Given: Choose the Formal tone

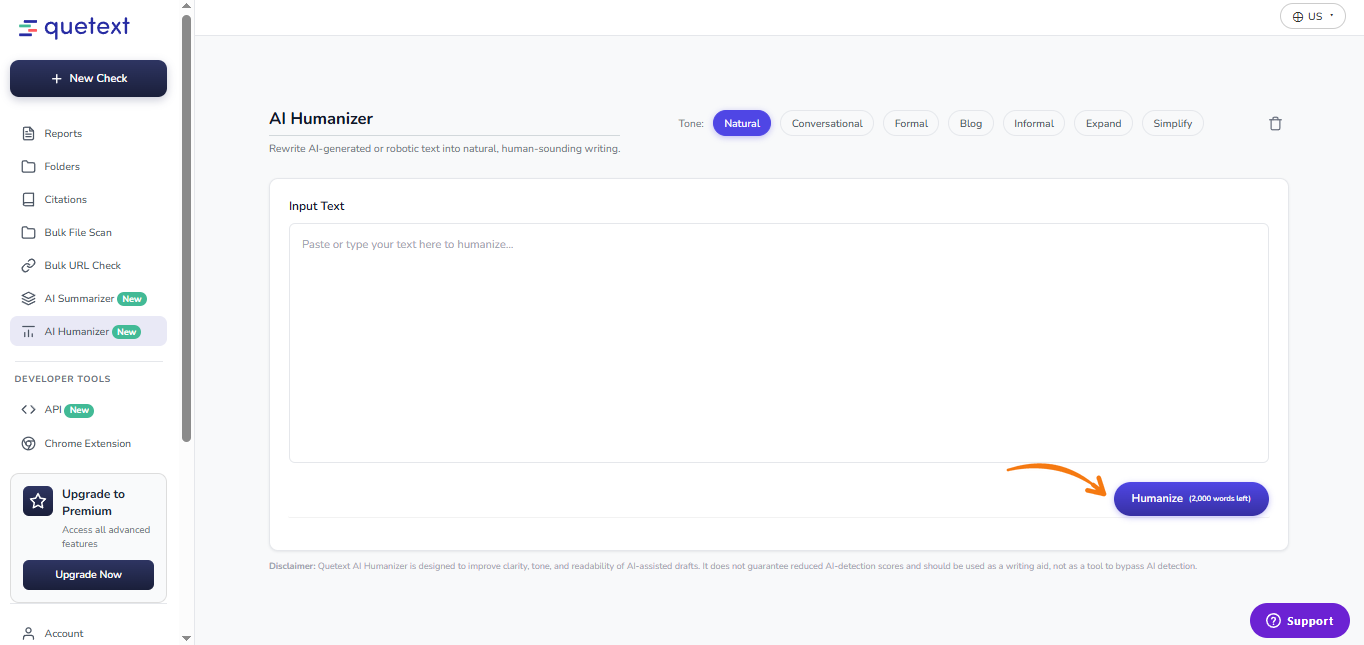Looking at the screenshot, I should pos(911,124).
